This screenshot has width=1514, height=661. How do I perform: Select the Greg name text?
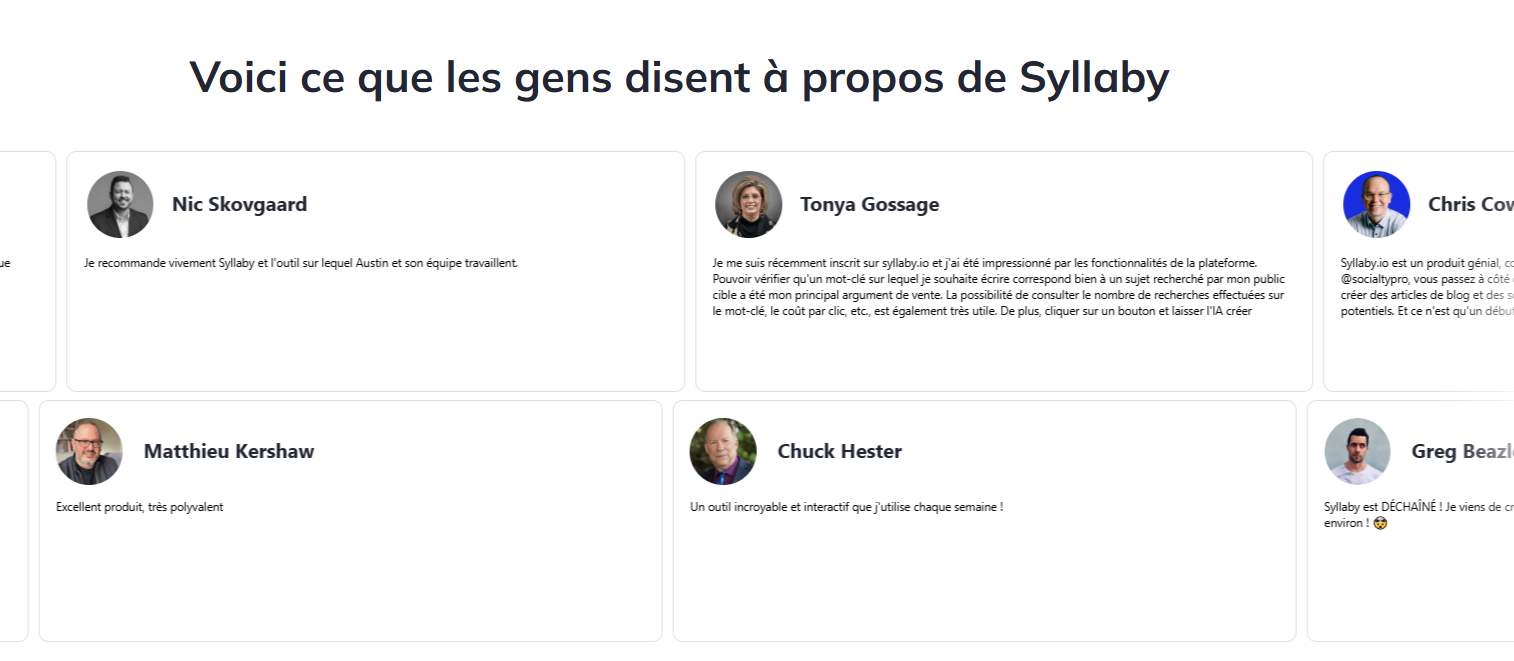[x=1461, y=451]
